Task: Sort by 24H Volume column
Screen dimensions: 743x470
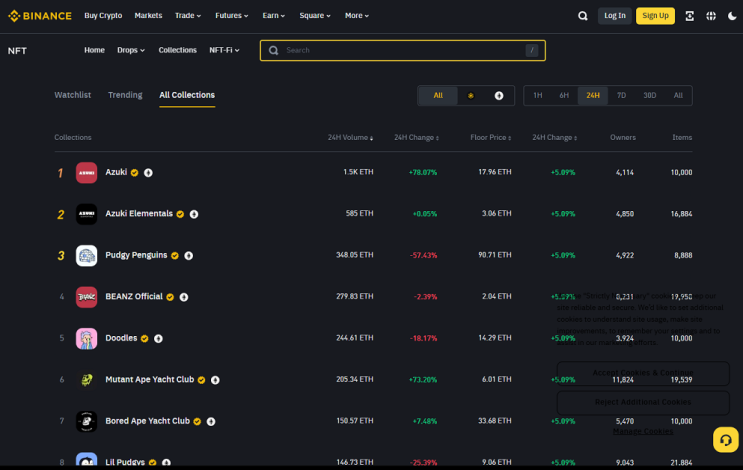Action: (350, 137)
